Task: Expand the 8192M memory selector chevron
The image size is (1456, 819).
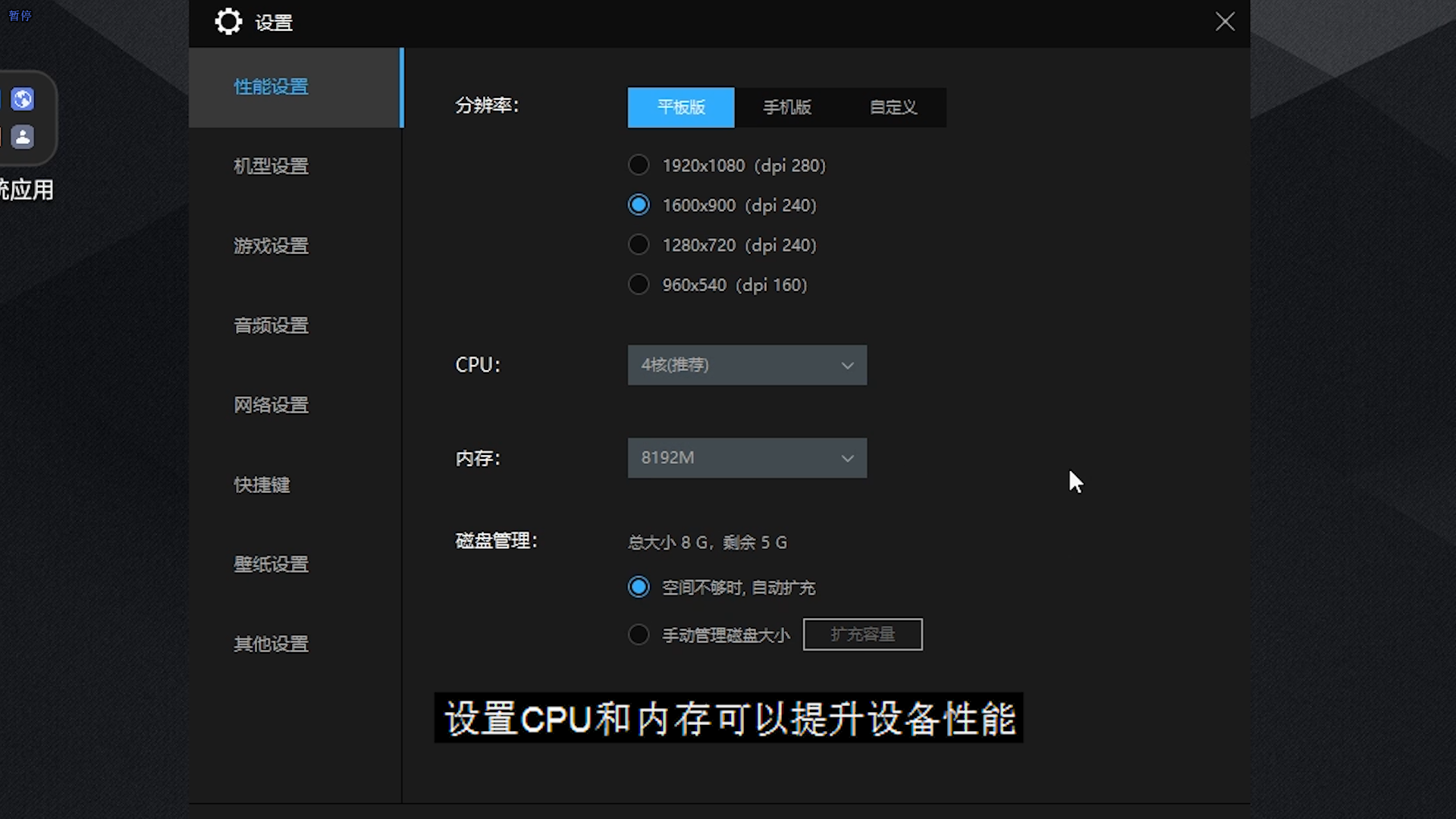Action: pyautogui.click(x=846, y=458)
